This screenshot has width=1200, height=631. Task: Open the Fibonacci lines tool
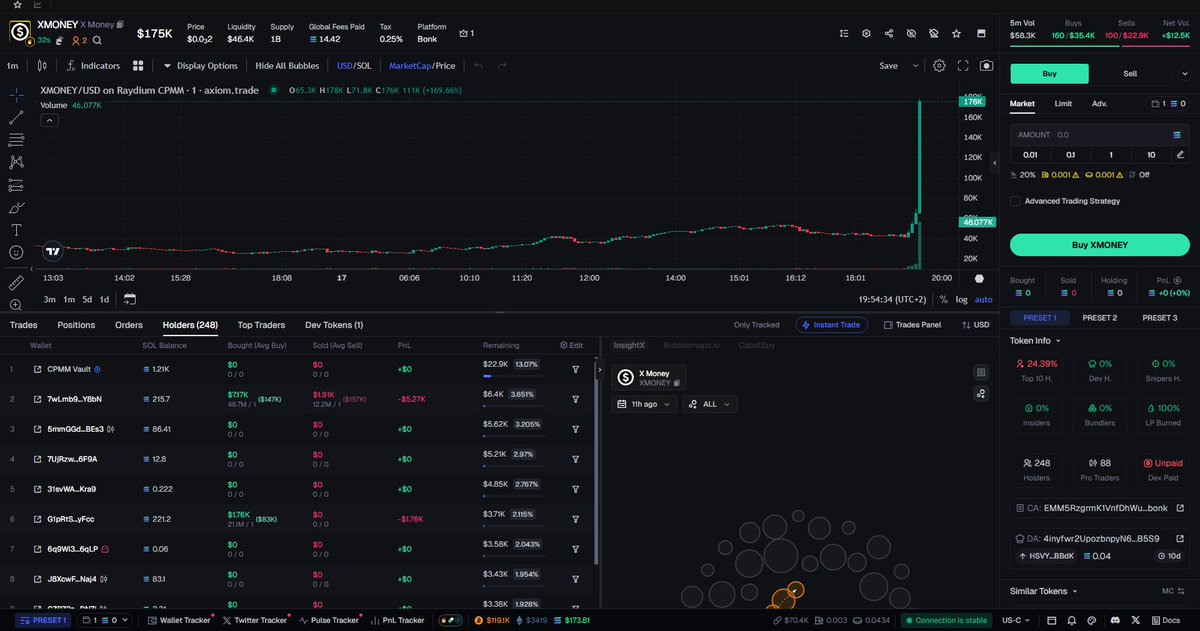pos(17,140)
